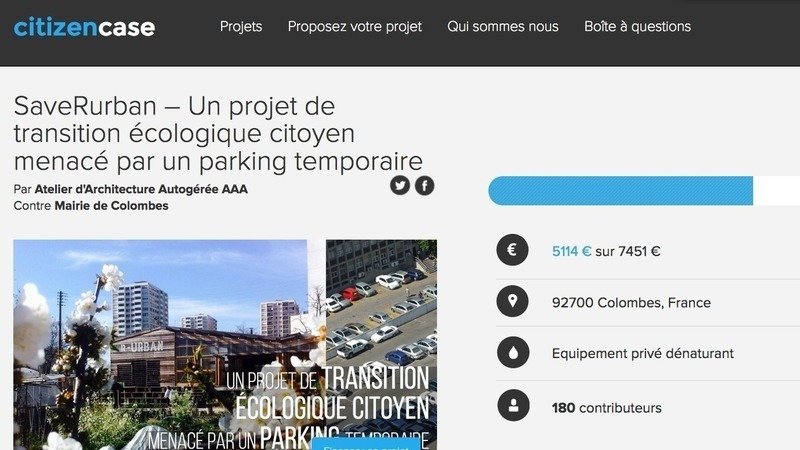This screenshot has height=450, width=800.
Task: Click the 5114 € amount raised
Action: tap(571, 252)
